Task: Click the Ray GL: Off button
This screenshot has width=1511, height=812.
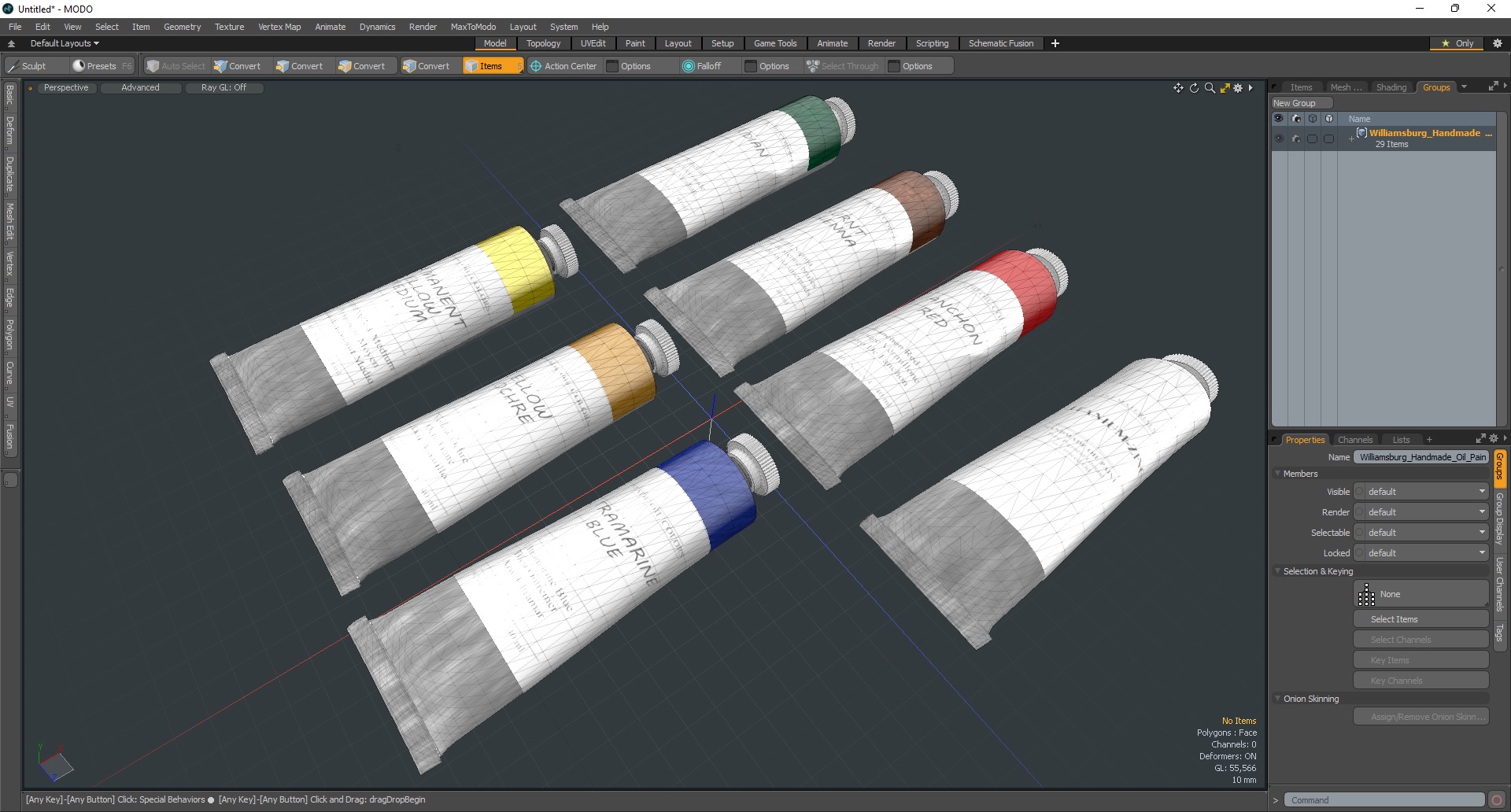Action: pyautogui.click(x=224, y=87)
